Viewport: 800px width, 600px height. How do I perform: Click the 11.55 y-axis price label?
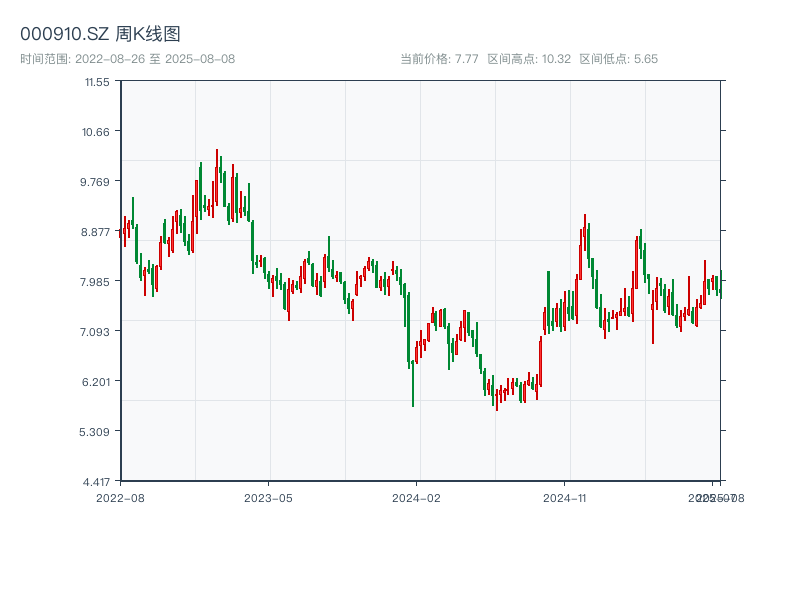pos(97,82)
